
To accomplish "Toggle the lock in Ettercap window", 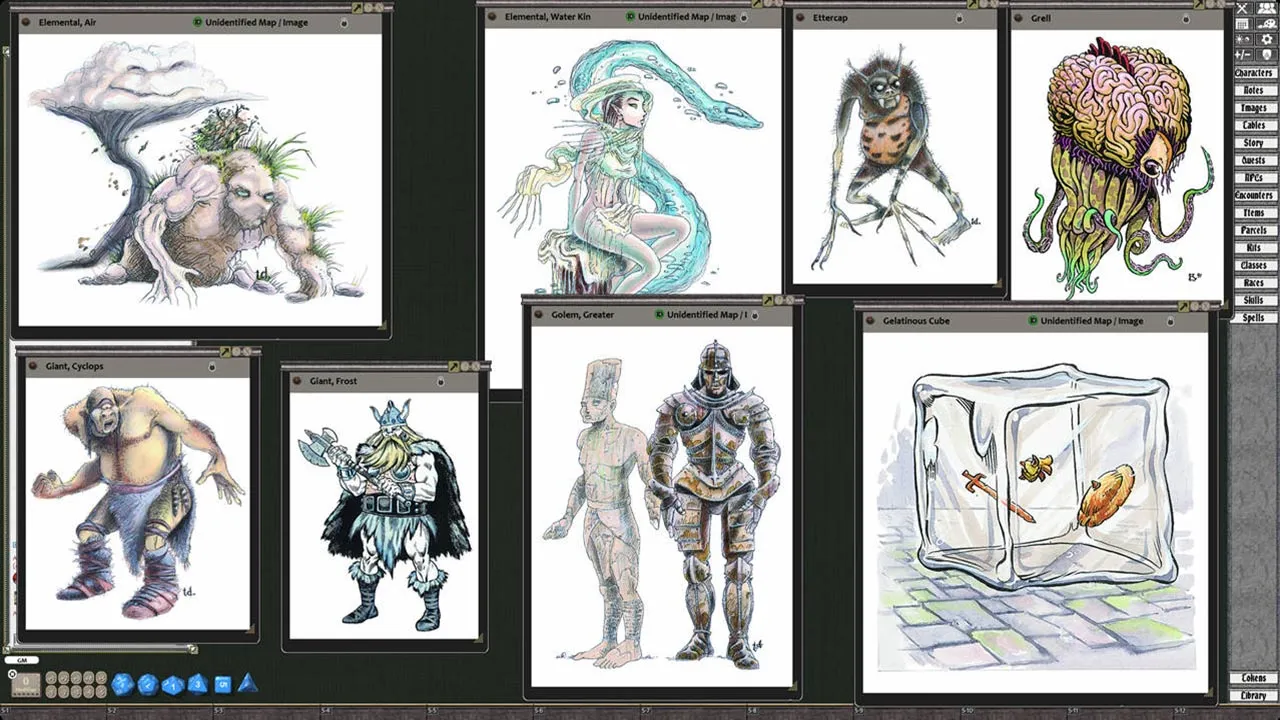I will pyautogui.click(x=960, y=17).
